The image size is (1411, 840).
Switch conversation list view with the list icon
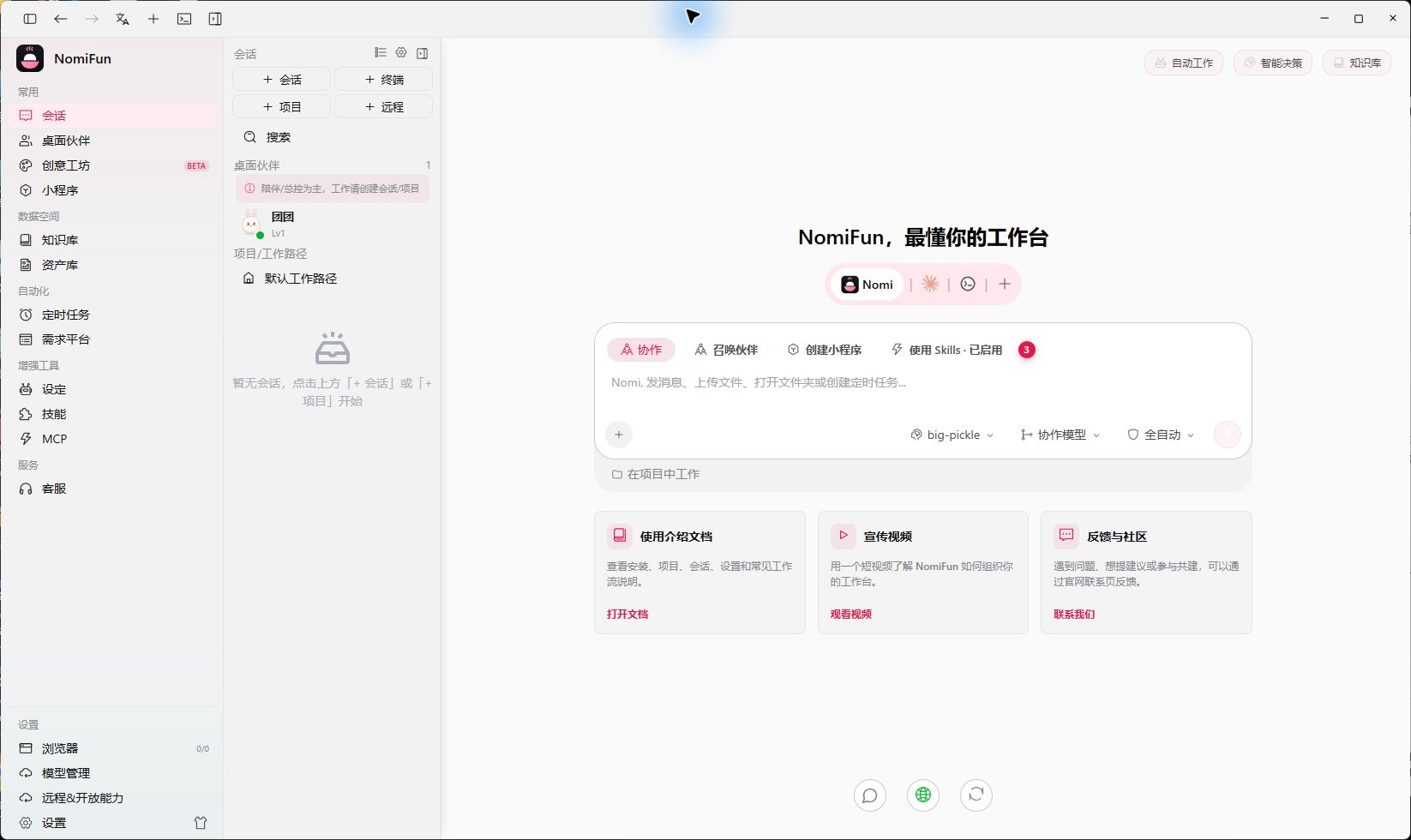[381, 53]
